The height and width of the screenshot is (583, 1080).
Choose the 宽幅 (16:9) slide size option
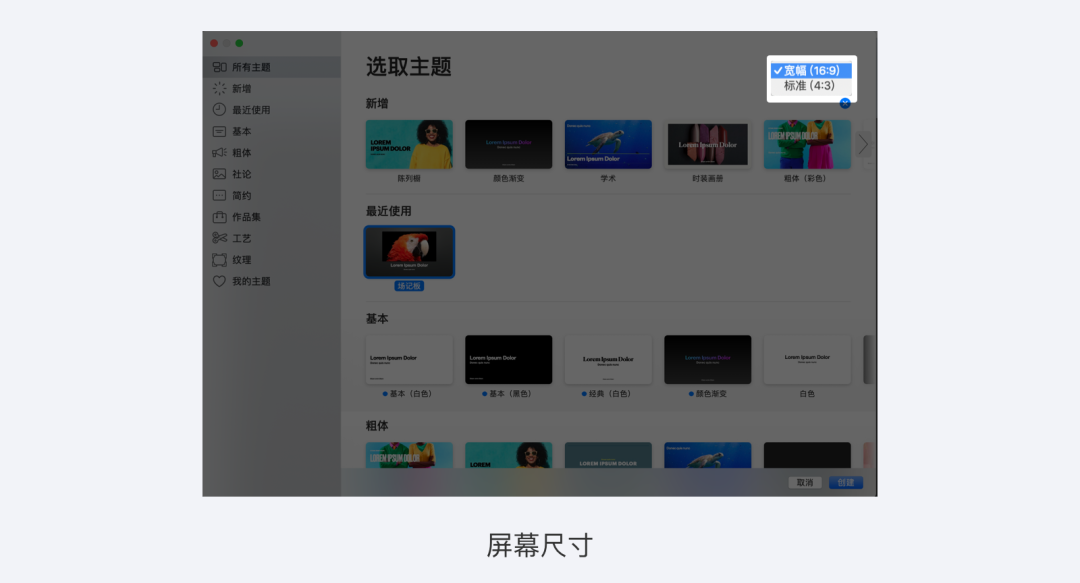(x=811, y=70)
